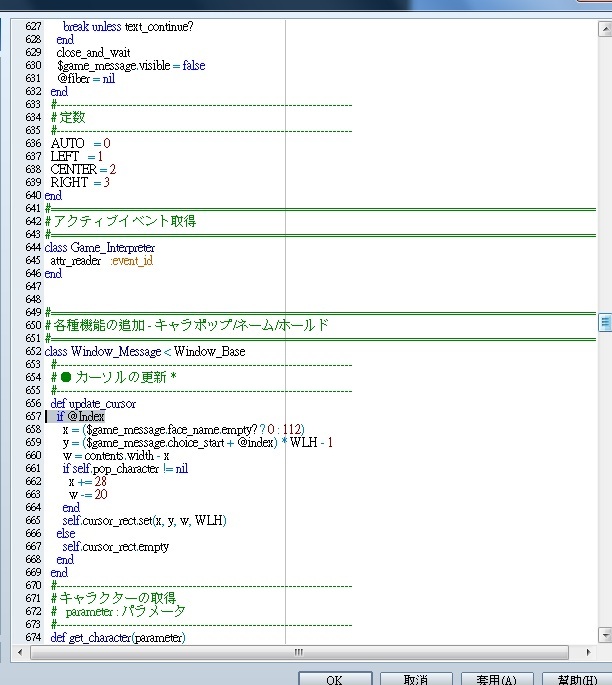Click the 取消 cancel button
612x685 pixels.
coord(416,679)
